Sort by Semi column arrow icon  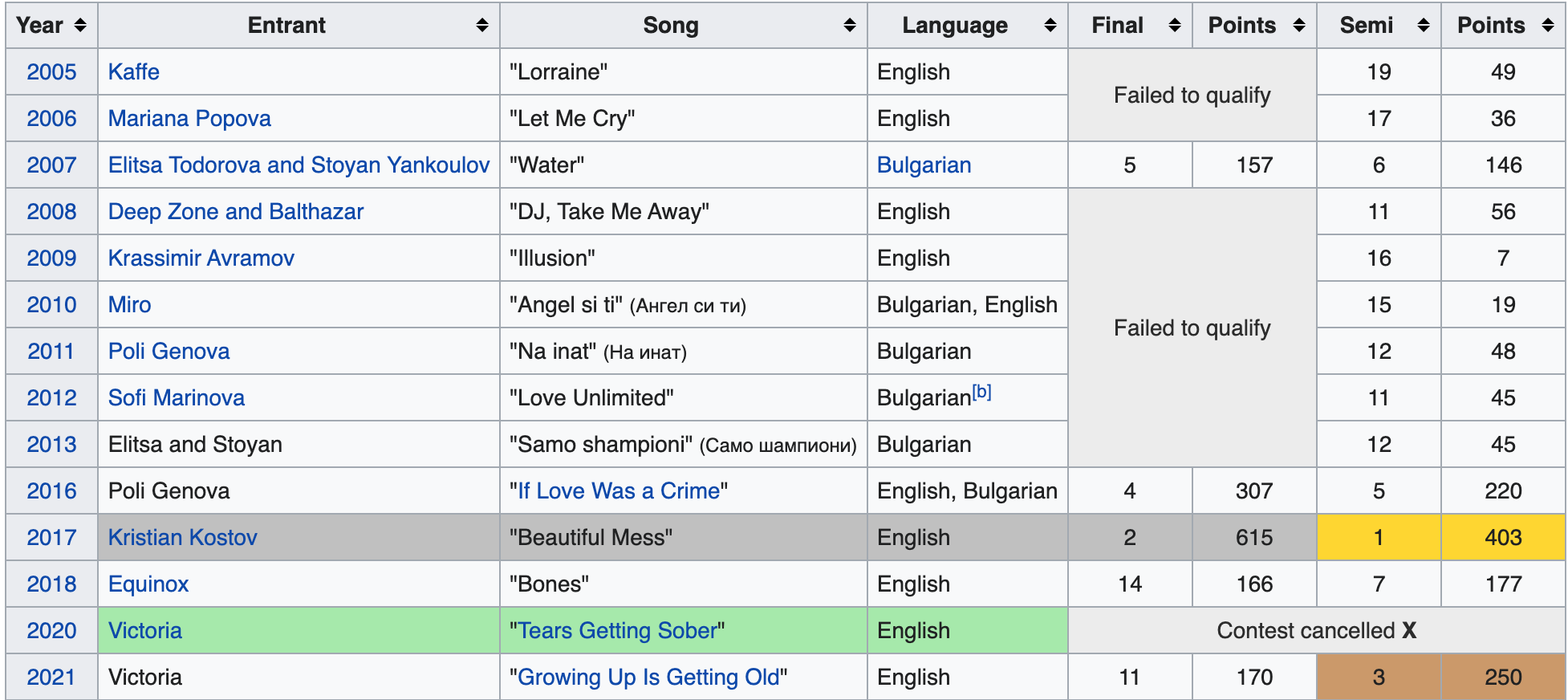pos(1423,26)
